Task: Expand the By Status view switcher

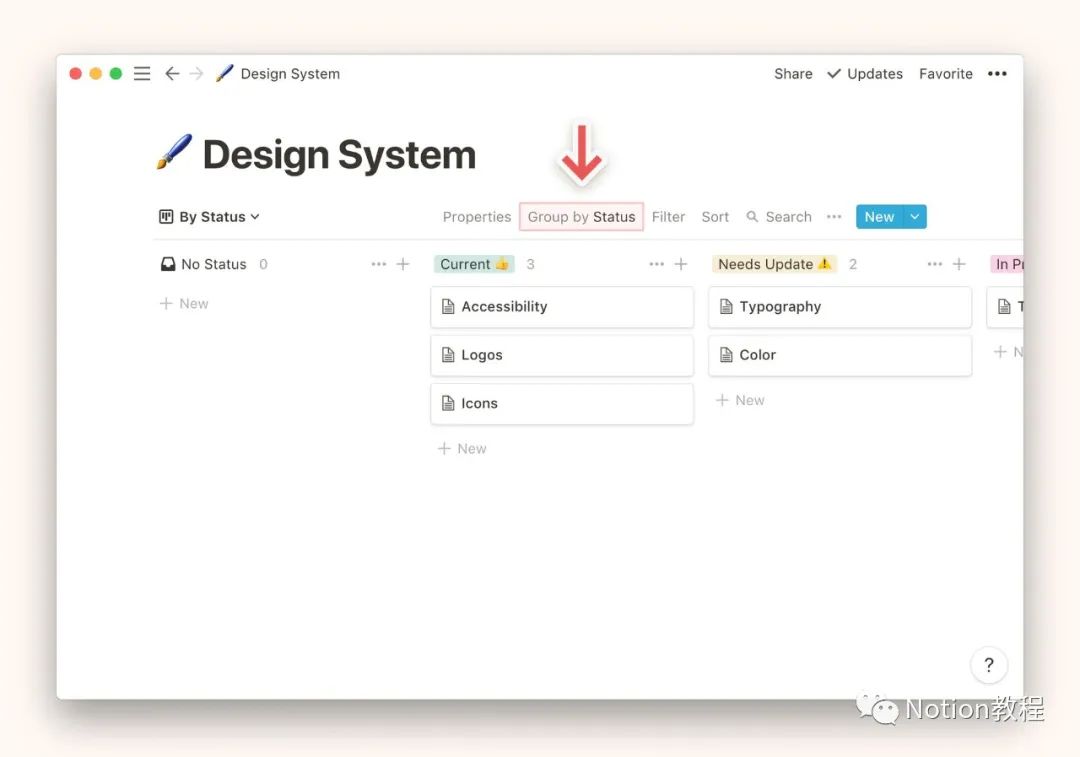Action: [210, 217]
